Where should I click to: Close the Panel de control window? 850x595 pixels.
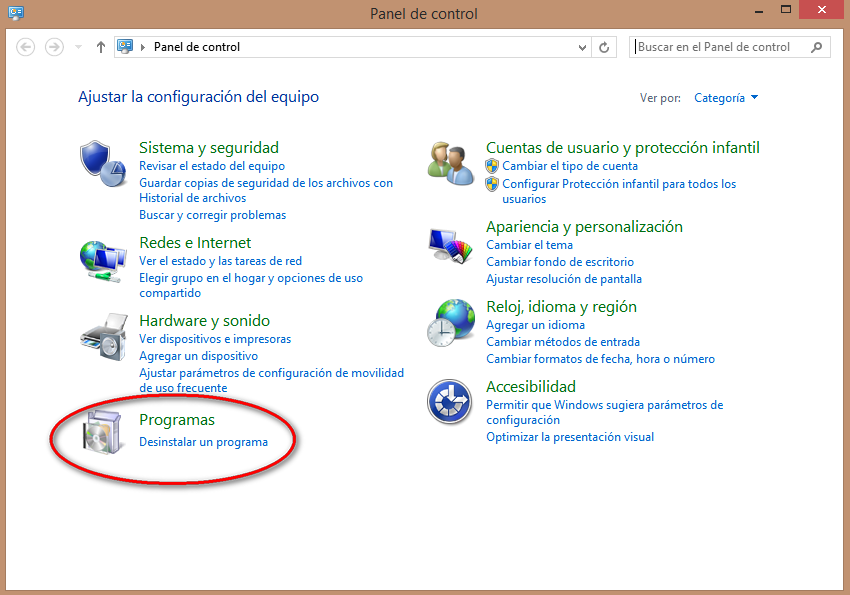point(822,10)
